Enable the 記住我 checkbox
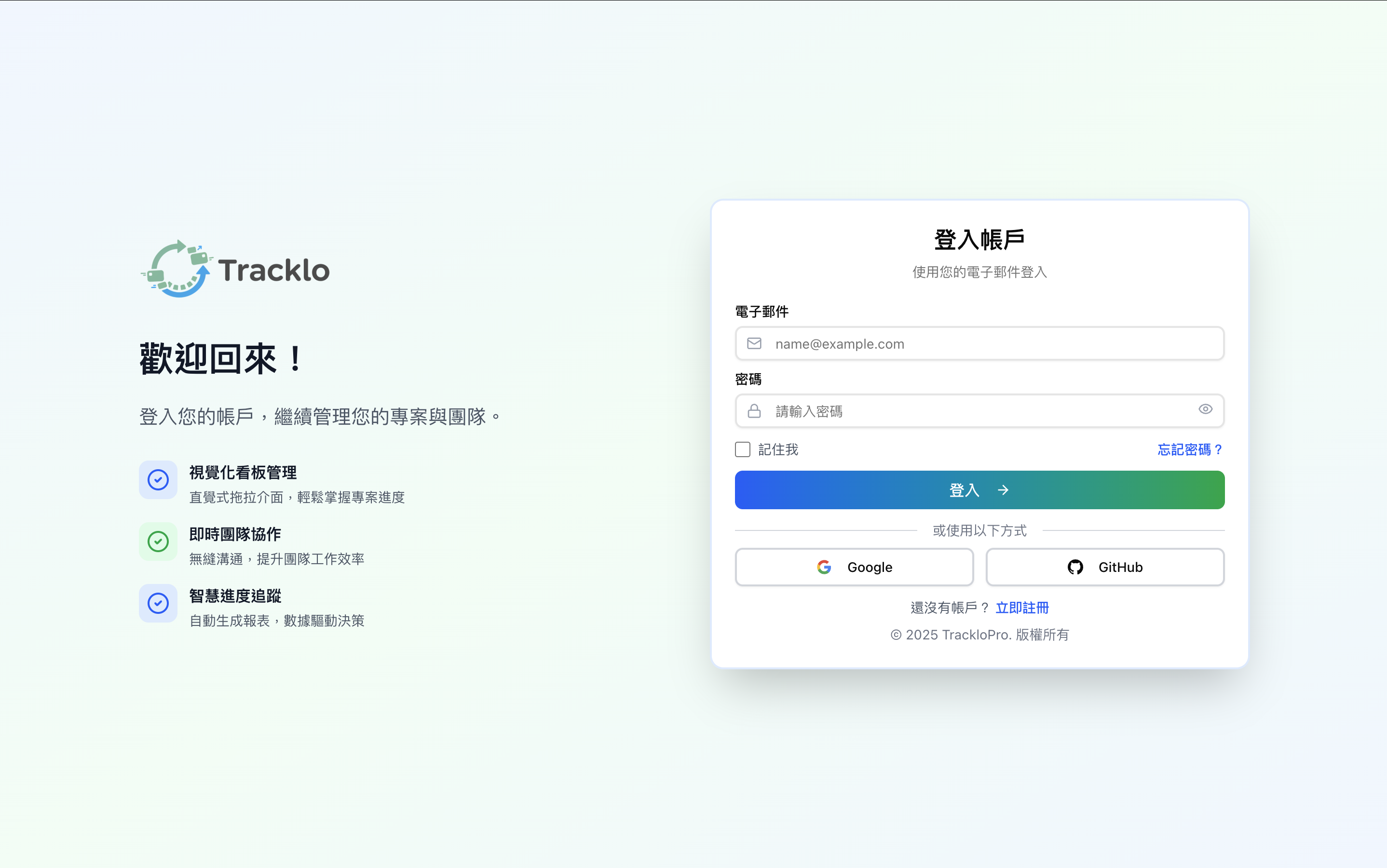The image size is (1387, 868). (742, 449)
